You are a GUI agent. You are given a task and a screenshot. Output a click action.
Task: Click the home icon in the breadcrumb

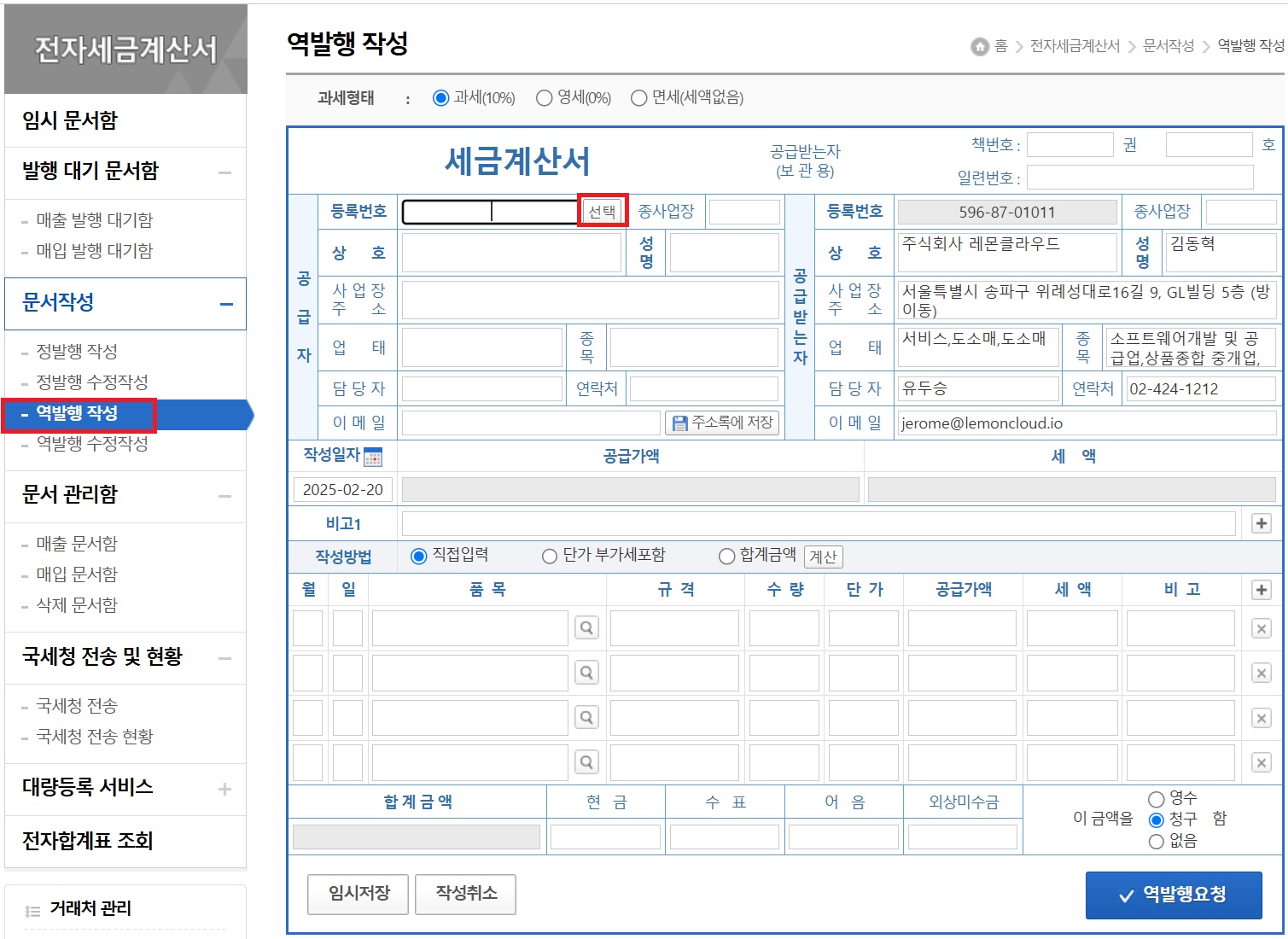(980, 46)
